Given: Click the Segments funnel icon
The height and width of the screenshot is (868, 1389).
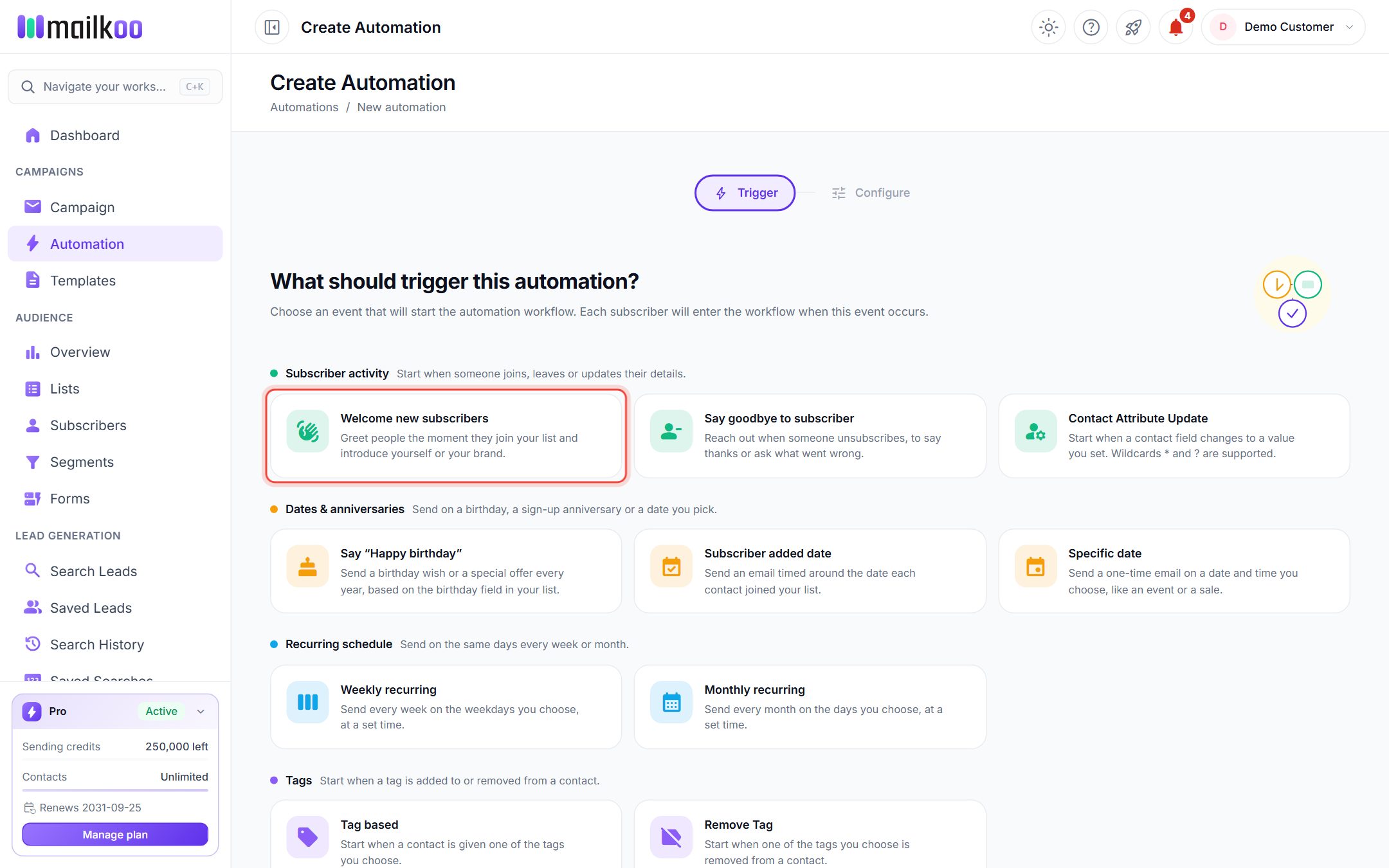Looking at the screenshot, I should tap(32, 462).
